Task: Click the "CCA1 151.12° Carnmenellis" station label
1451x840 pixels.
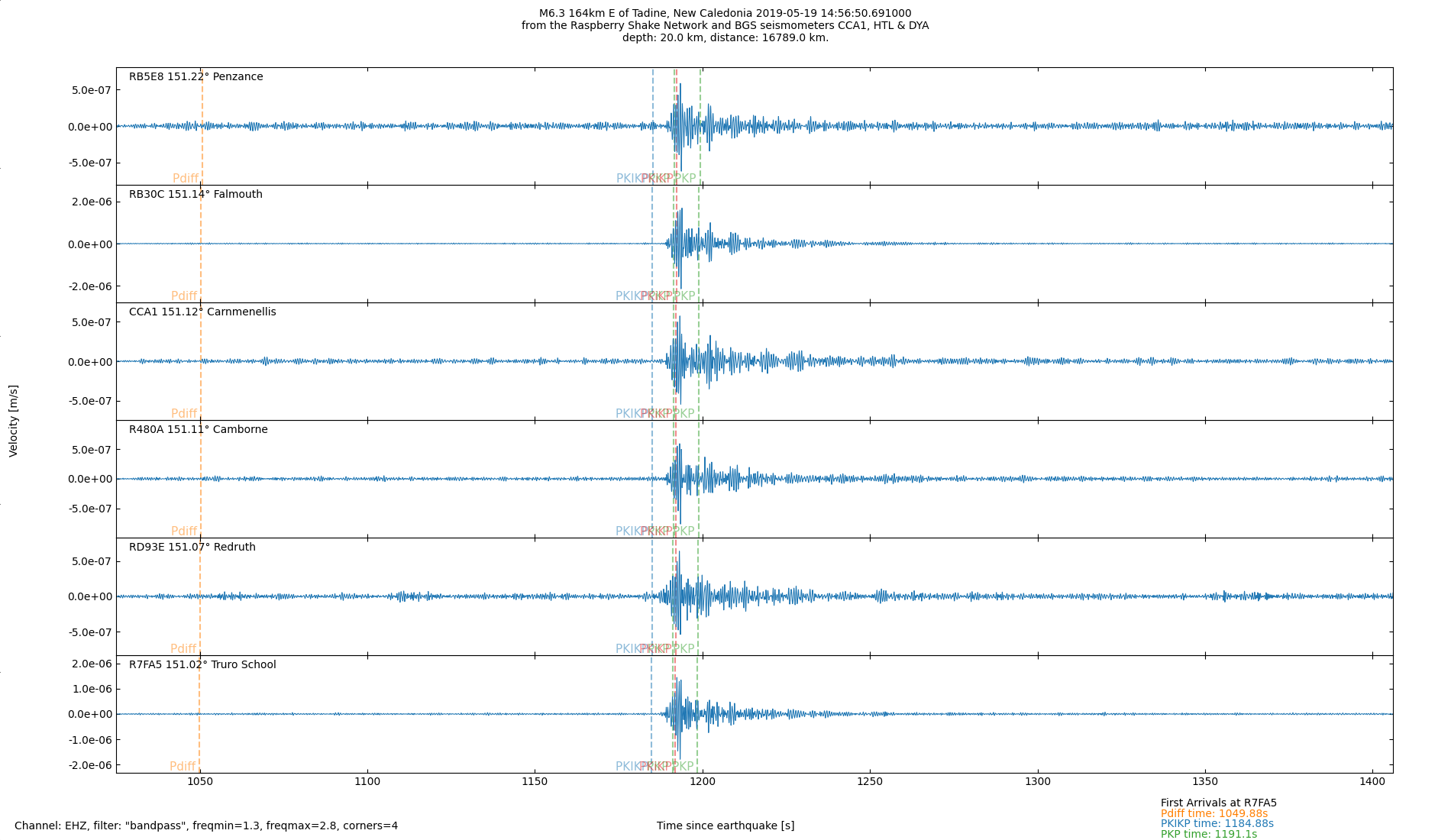Action: click(202, 312)
